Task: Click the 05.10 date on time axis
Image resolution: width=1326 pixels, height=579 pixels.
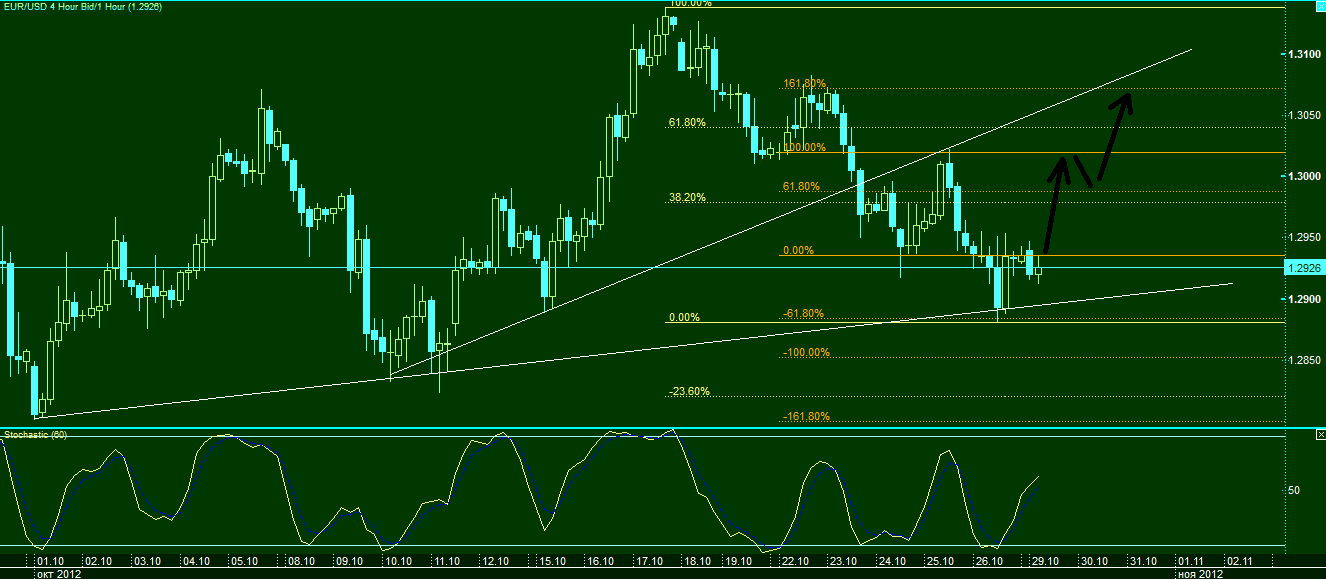Action: (x=245, y=561)
